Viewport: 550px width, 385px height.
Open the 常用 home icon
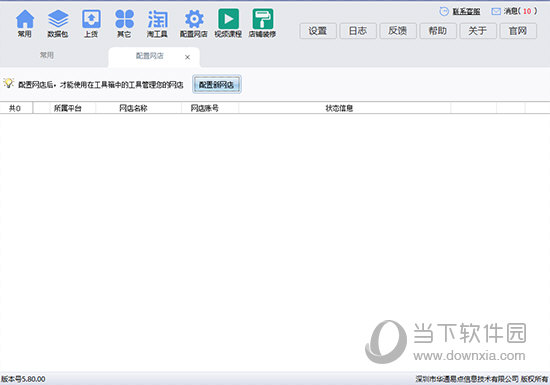point(25,23)
